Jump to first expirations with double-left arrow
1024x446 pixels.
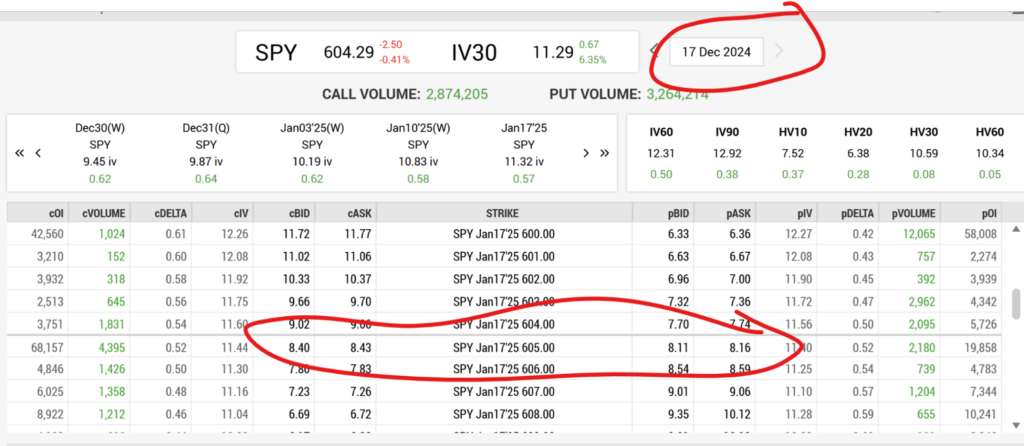click(x=20, y=153)
